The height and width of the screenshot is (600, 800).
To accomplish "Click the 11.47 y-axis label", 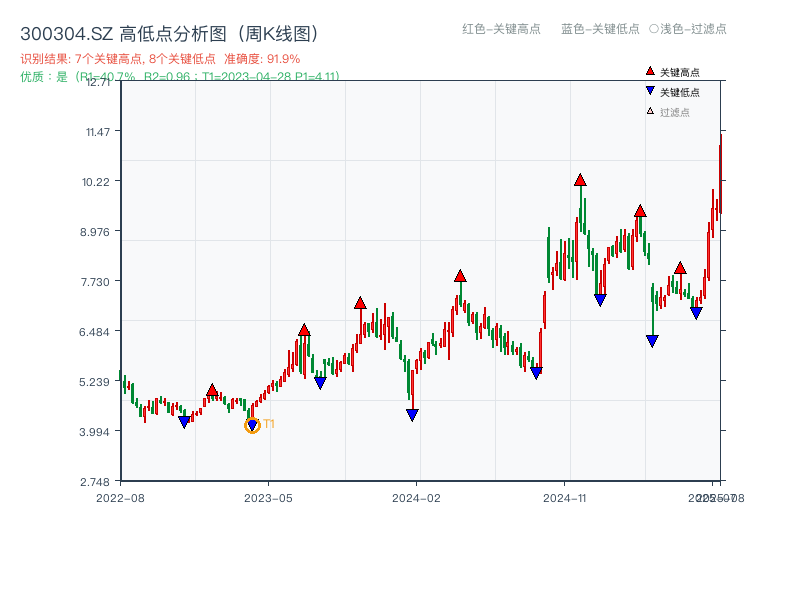I will click(98, 132).
